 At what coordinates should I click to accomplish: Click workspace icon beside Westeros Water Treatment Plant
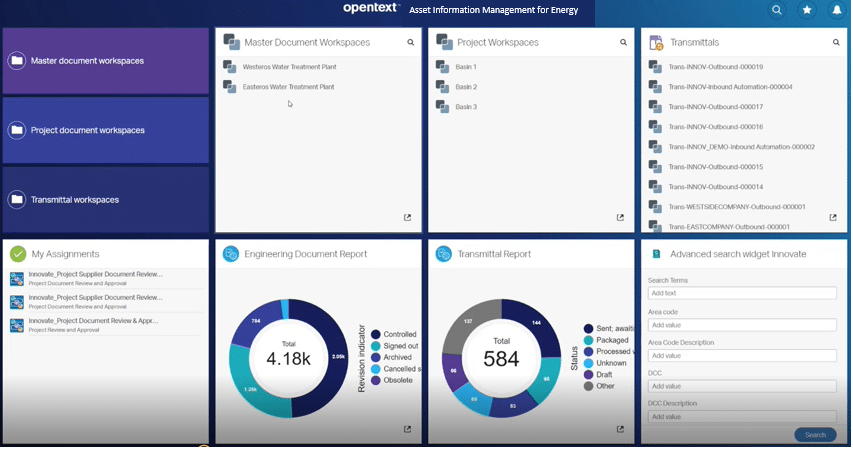coord(230,67)
